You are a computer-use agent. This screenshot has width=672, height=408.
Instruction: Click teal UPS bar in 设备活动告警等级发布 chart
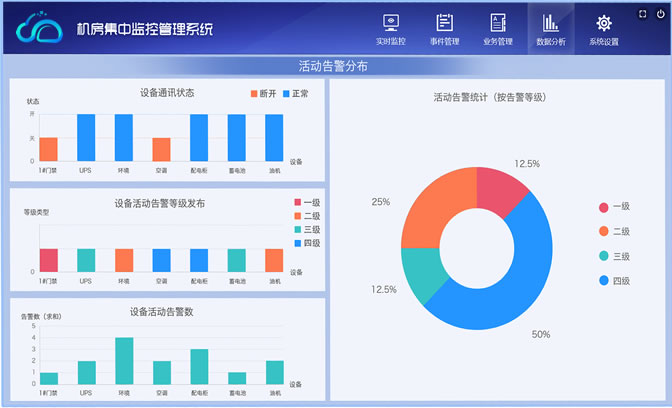tap(86, 260)
